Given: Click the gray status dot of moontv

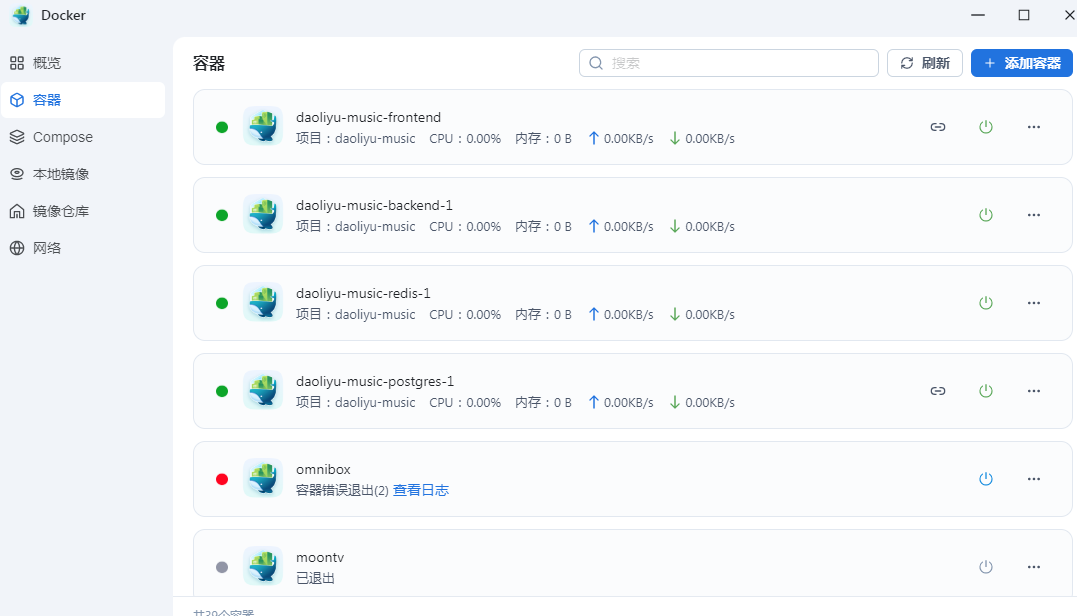Looking at the screenshot, I should point(222,567).
